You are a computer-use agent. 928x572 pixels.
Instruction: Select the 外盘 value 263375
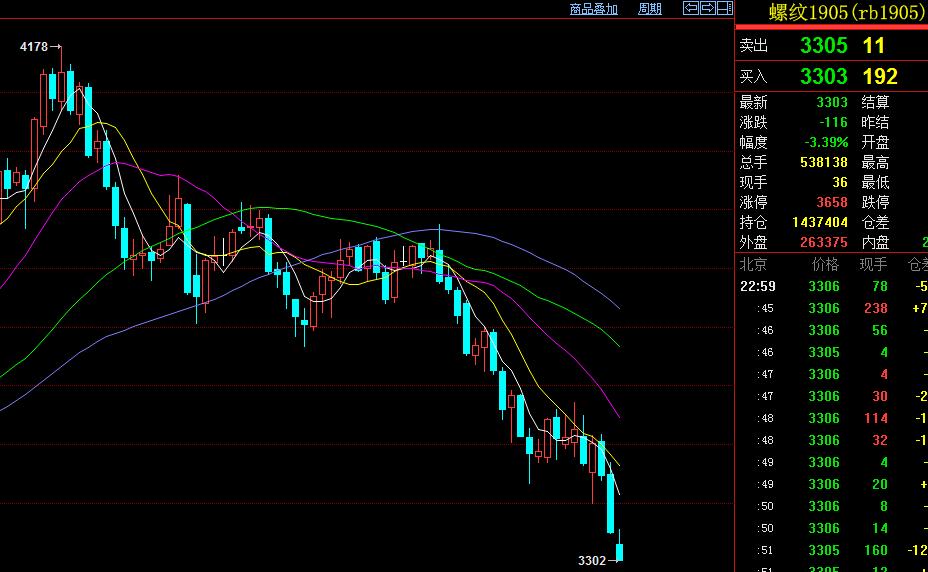pyautogui.click(x=824, y=242)
